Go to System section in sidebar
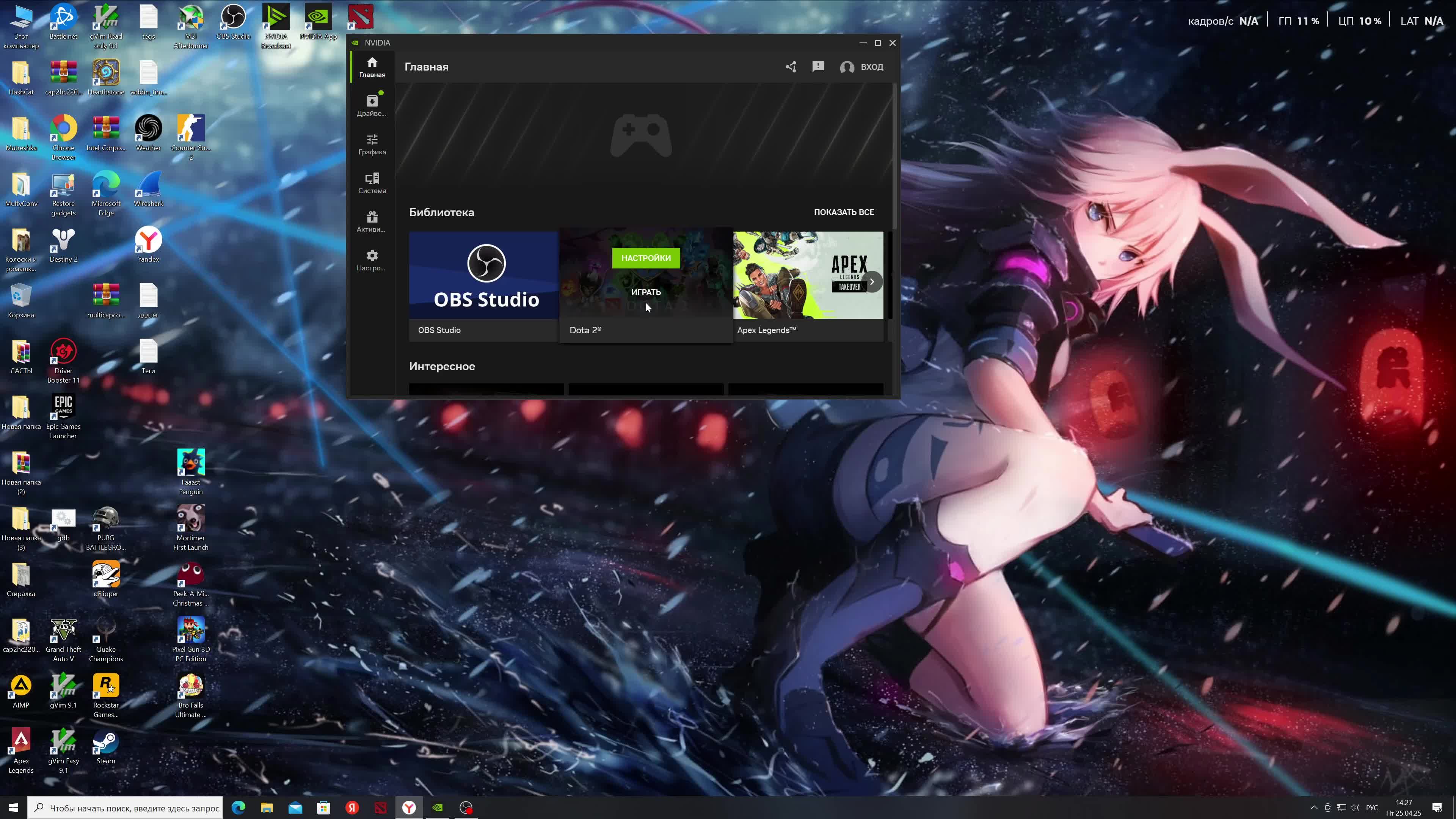 pos(372,182)
